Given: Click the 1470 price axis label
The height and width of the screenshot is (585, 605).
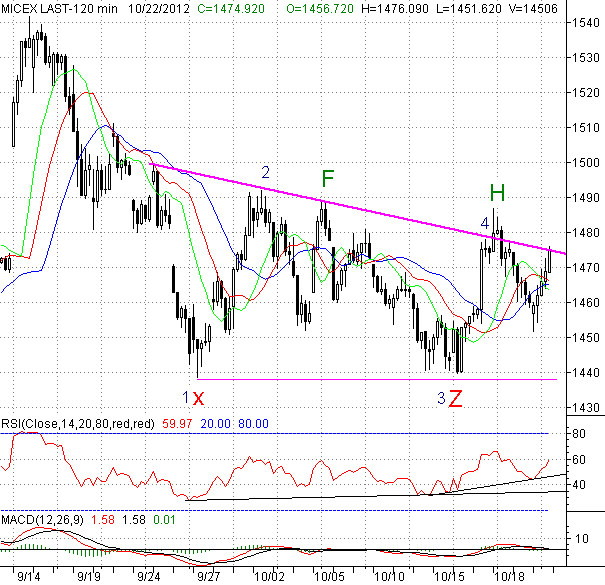Looking at the screenshot, I should coord(585,267).
